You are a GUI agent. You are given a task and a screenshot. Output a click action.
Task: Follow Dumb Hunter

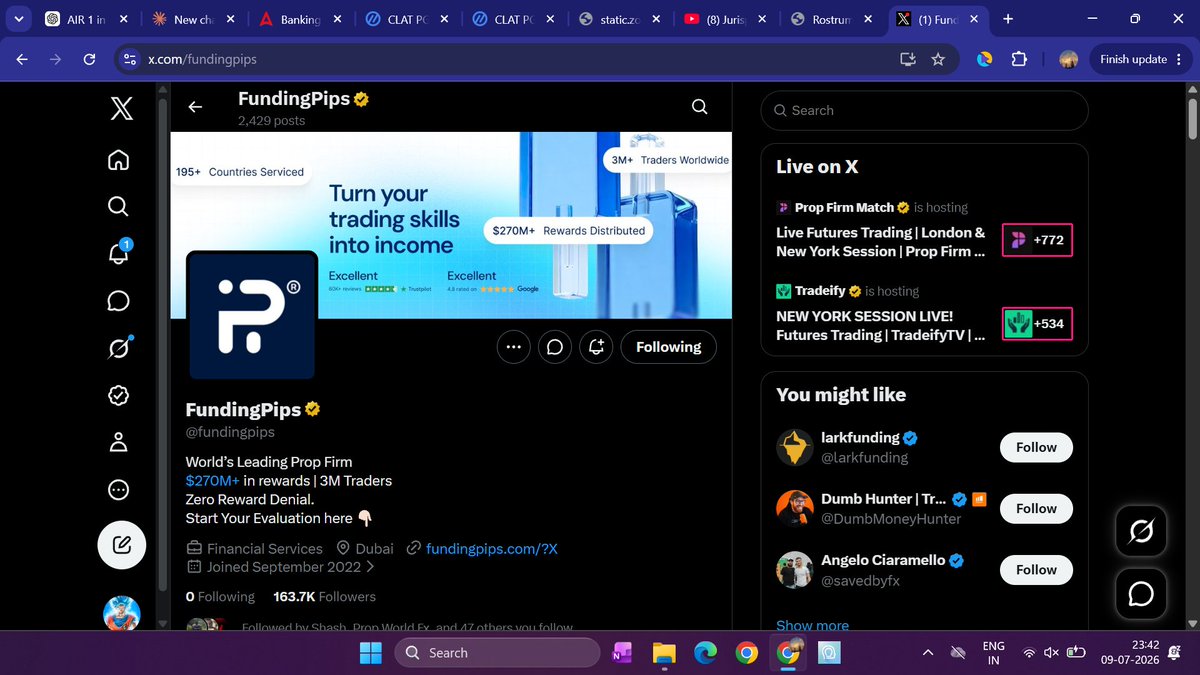[x=1036, y=508]
